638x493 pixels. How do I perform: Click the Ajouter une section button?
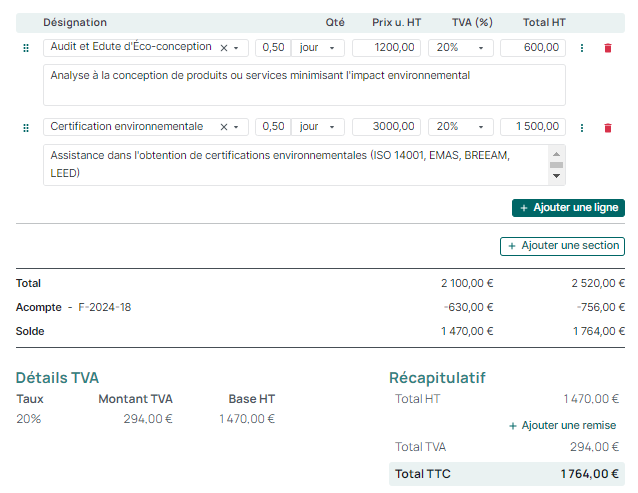[x=562, y=246]
